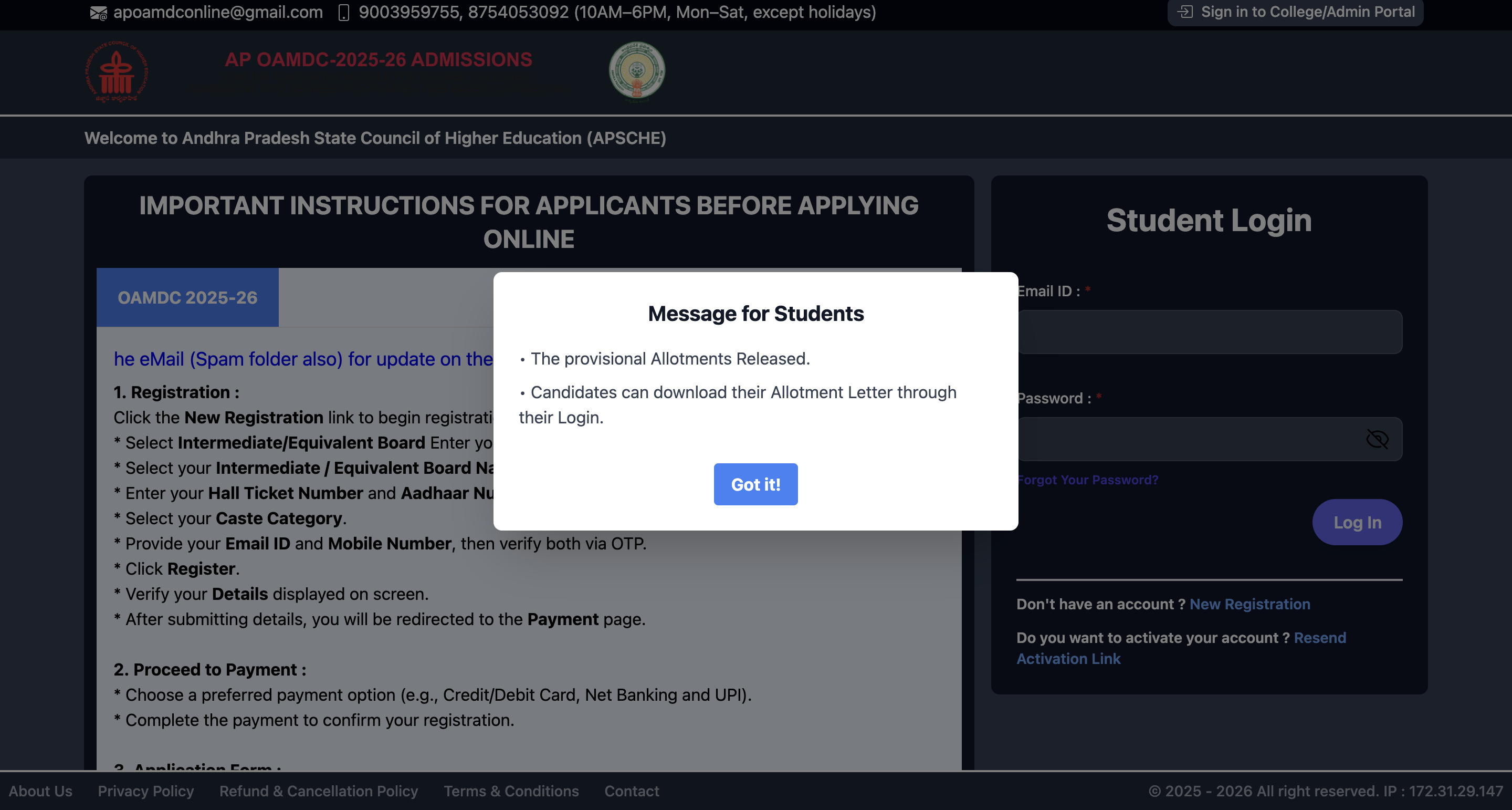Screen dimensions: 1512x810
Task: Toggle password visibility eye icon
Action: point(1377,439)
